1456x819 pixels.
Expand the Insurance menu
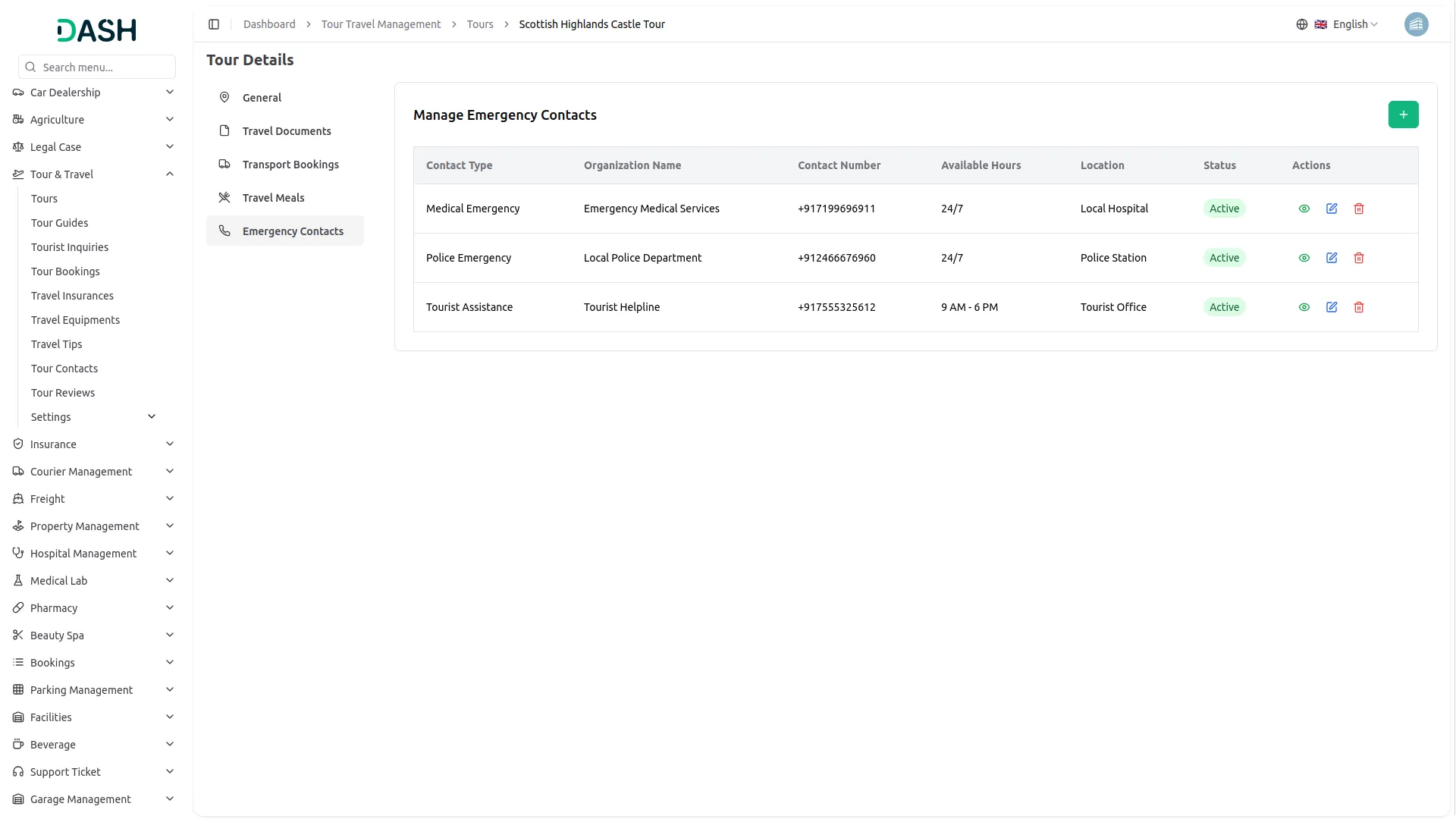[94, 444]
